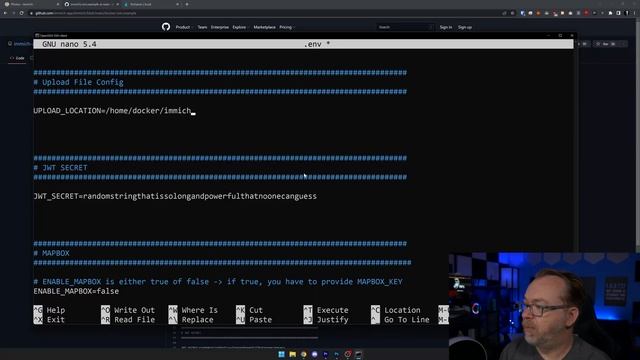
Task: Click the nano 'Replace' shortcut label
Action: coord(198,320)
